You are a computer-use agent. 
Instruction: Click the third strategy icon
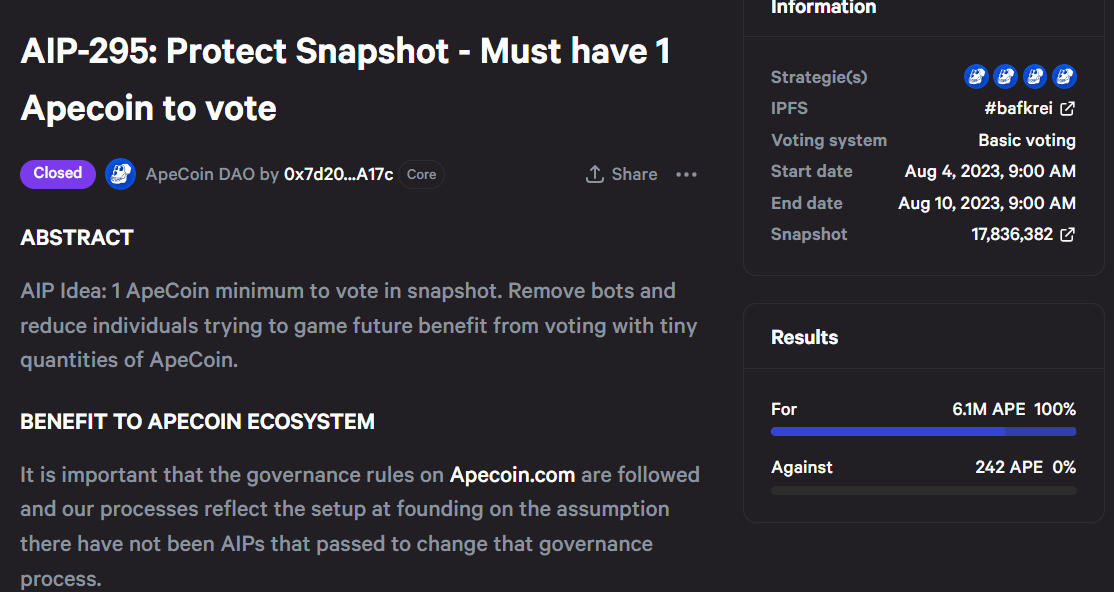[1035, 76]
